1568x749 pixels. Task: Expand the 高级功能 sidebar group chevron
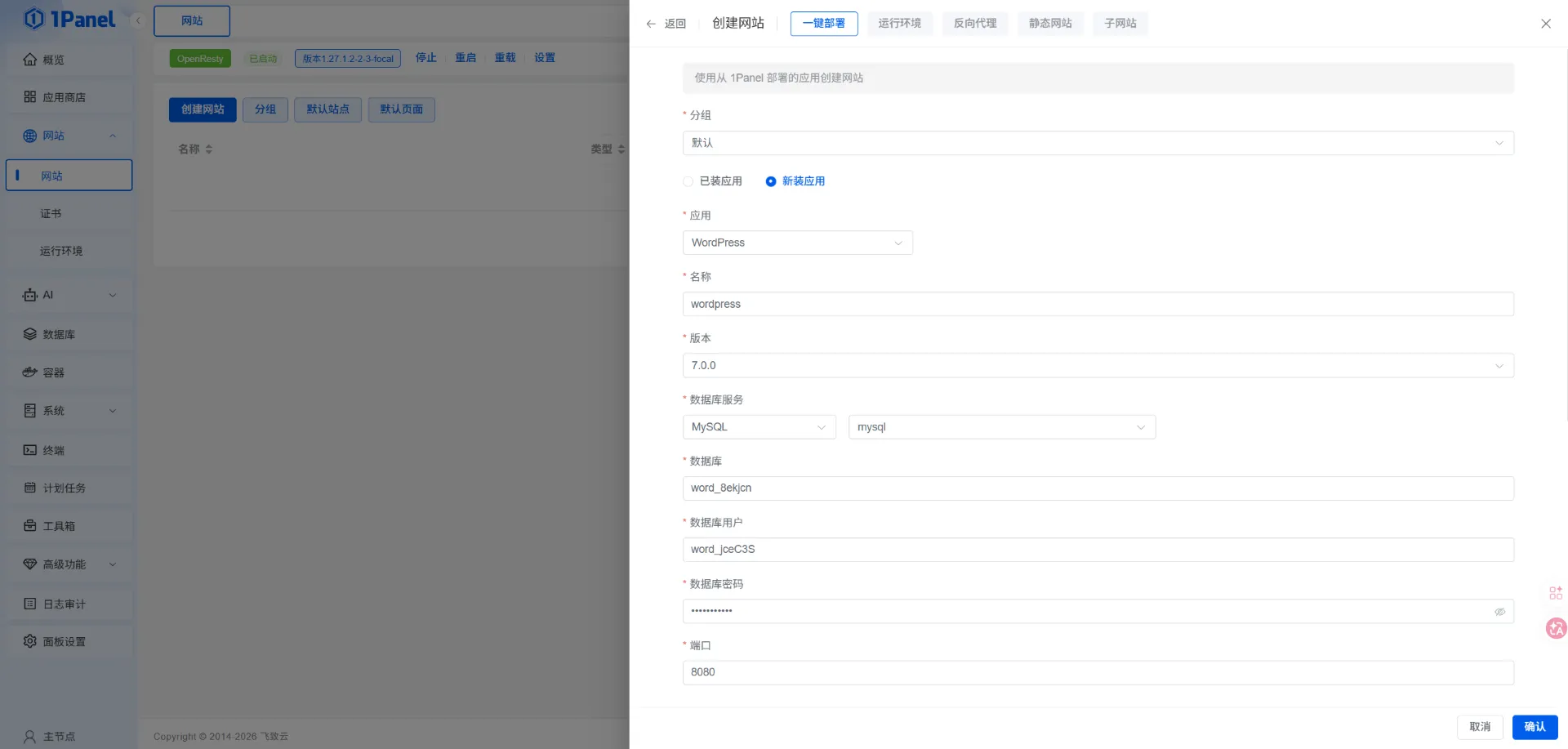[113, 564]
